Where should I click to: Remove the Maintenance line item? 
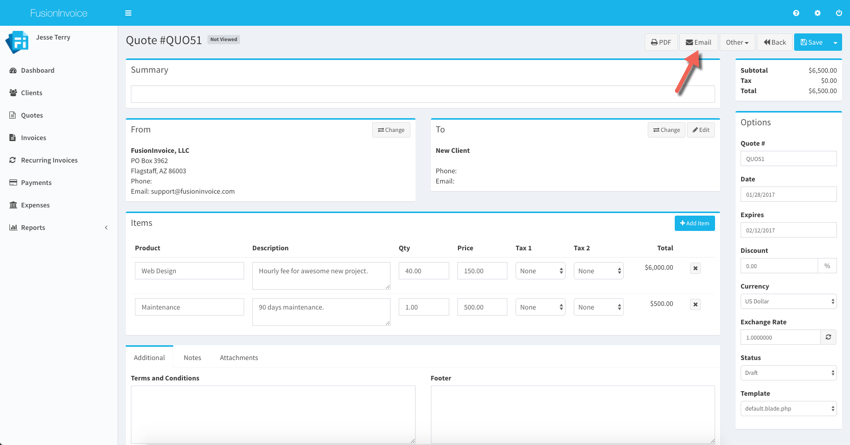(695, 305)
